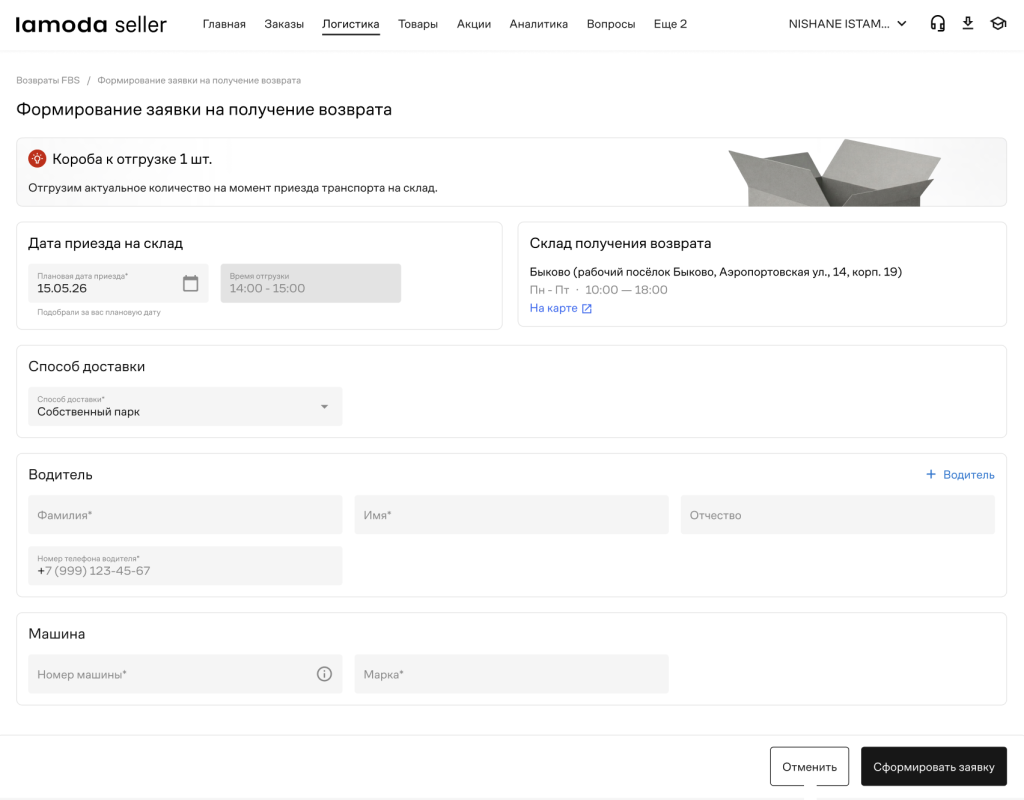Click the car number info icon
Image resolution: width=1024 pixels, height=800 pixels.
324,674
